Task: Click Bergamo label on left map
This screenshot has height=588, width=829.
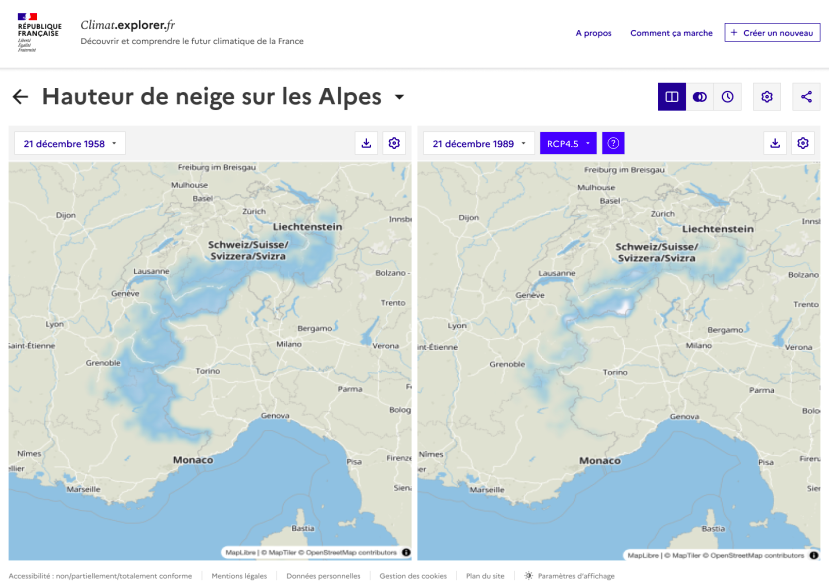Action: pyautogui.click(x=315, y=328)
